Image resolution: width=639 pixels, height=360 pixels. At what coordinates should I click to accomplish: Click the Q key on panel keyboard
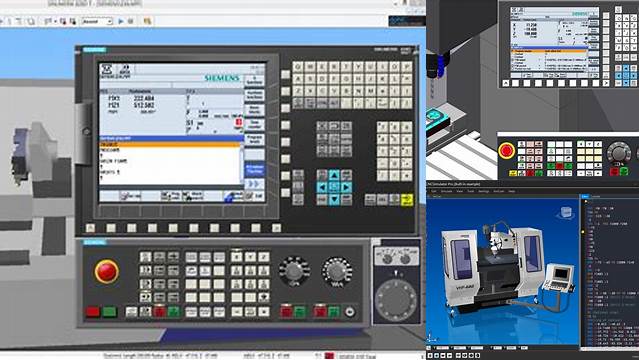click(298, 66)
